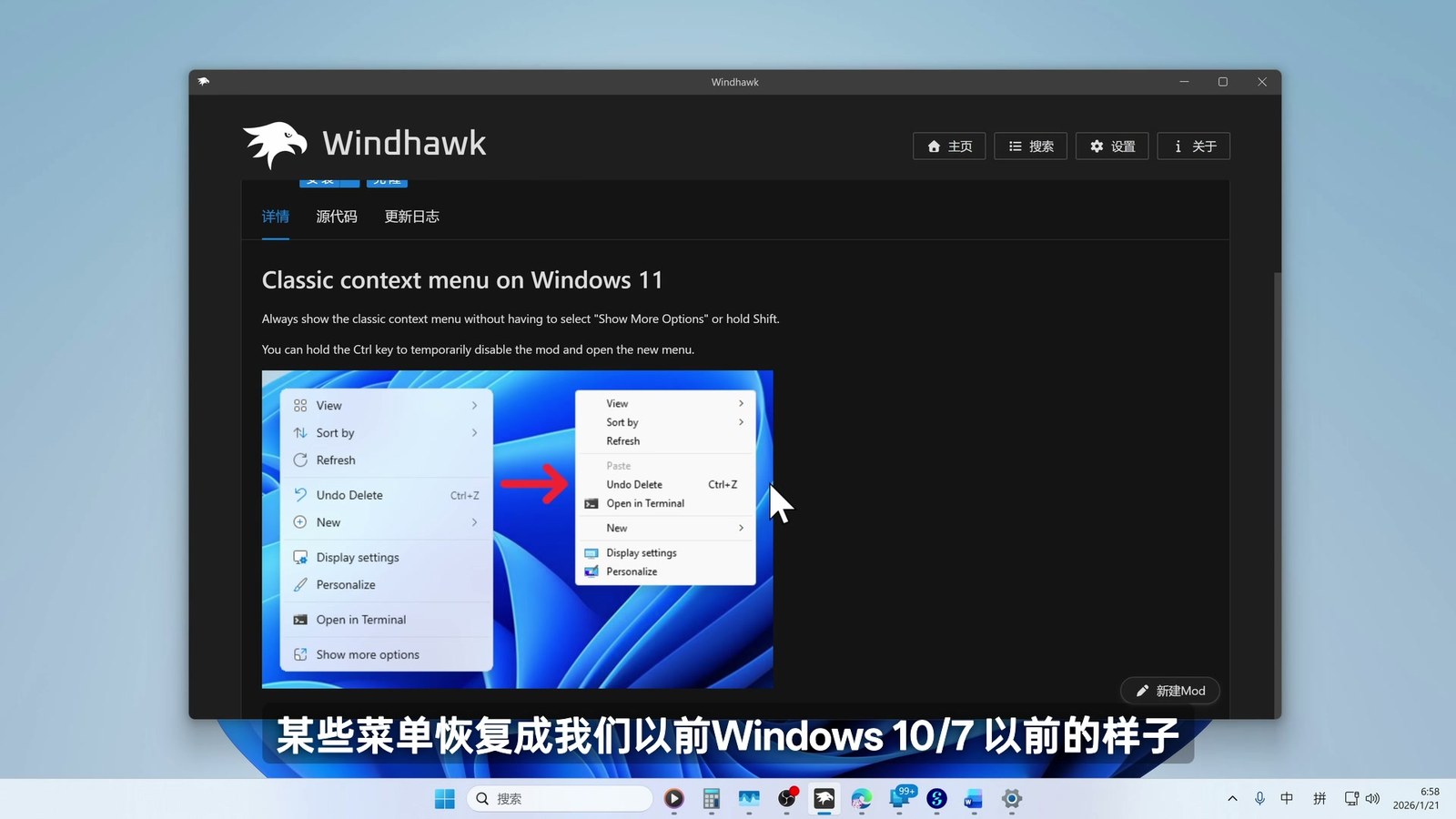Click the taskbar 搜索 search box

pyautogui.click(x=560, y=799)
